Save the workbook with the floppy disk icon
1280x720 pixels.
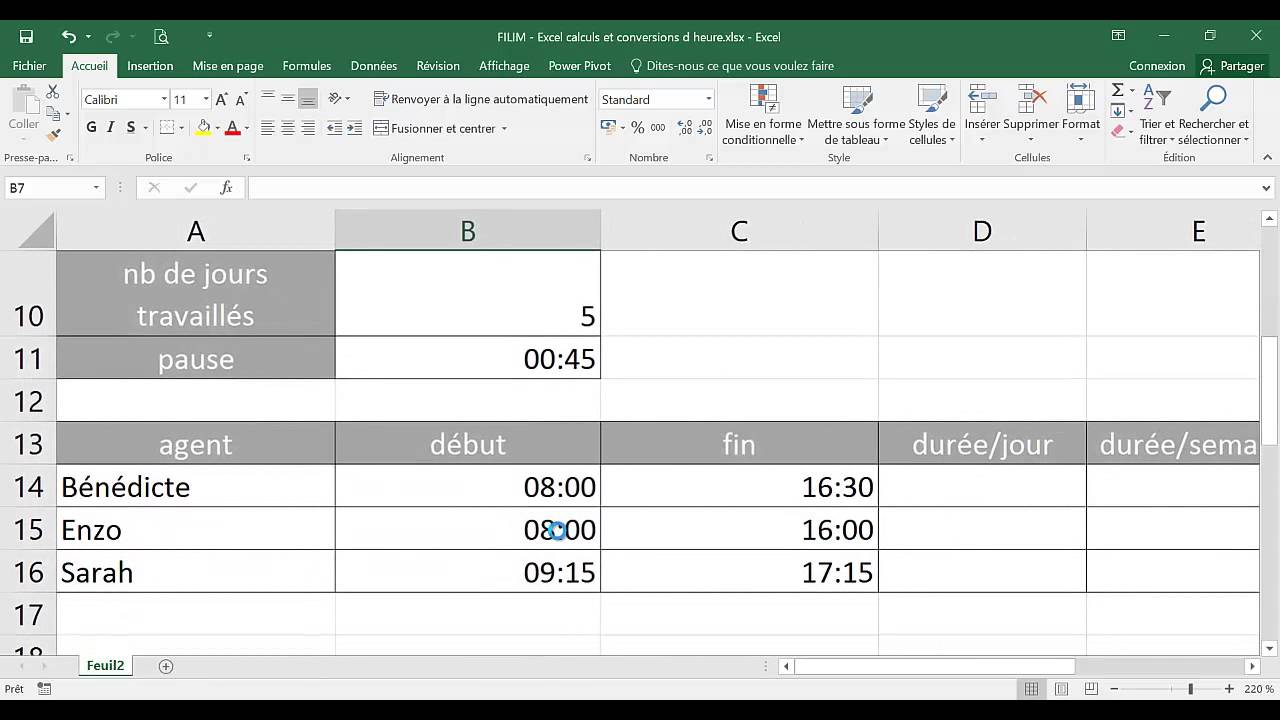point(26,37)
